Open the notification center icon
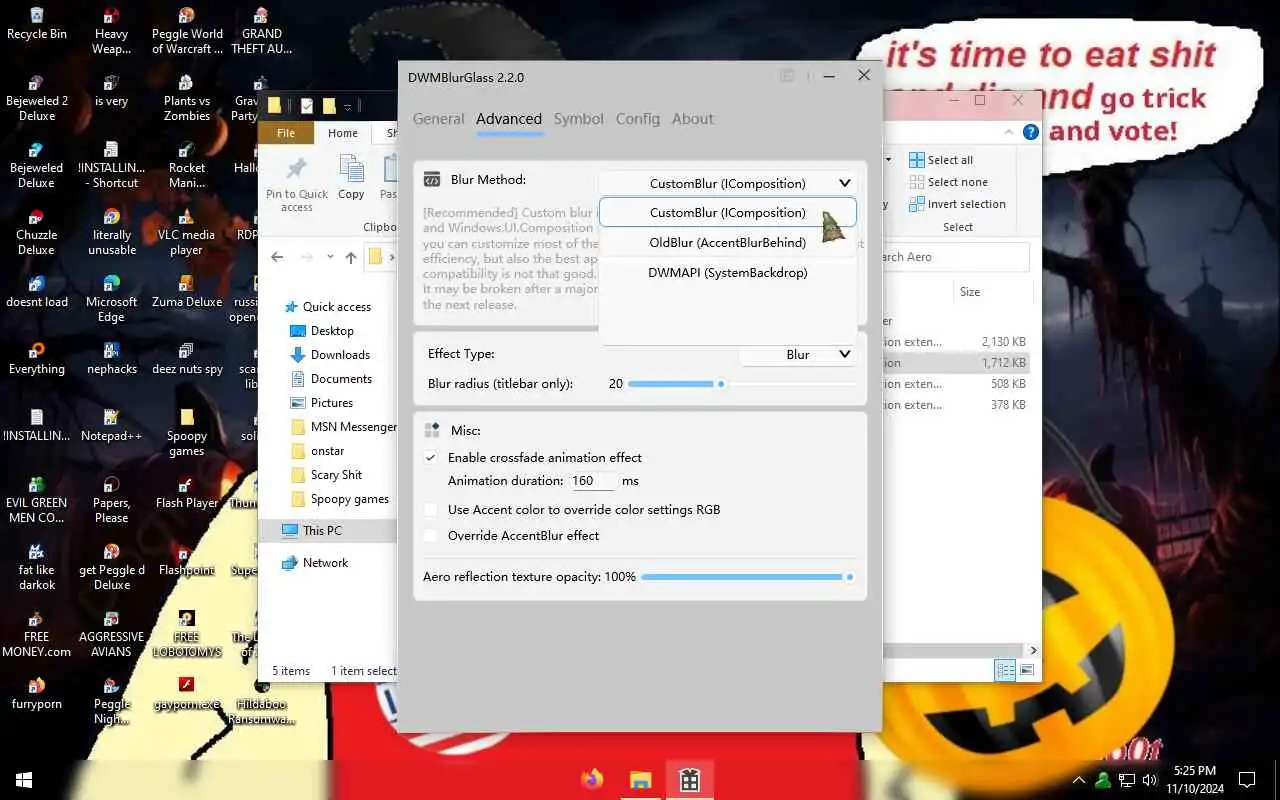1280x800 pixels. pyautogui.click(x=1247, y=780)
